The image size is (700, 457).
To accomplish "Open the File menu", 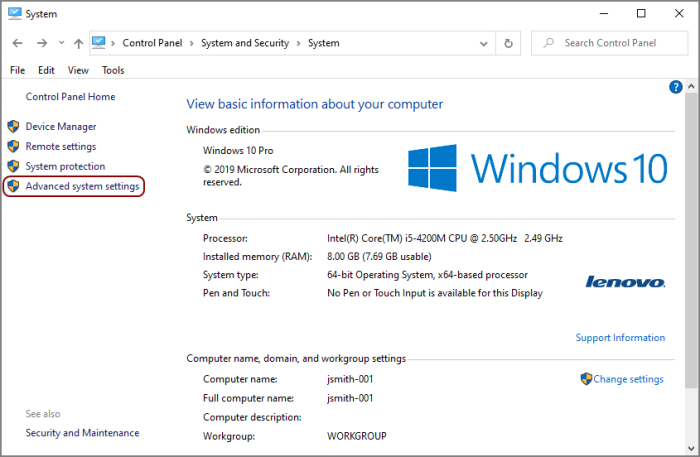I will (x=17, y=70).
